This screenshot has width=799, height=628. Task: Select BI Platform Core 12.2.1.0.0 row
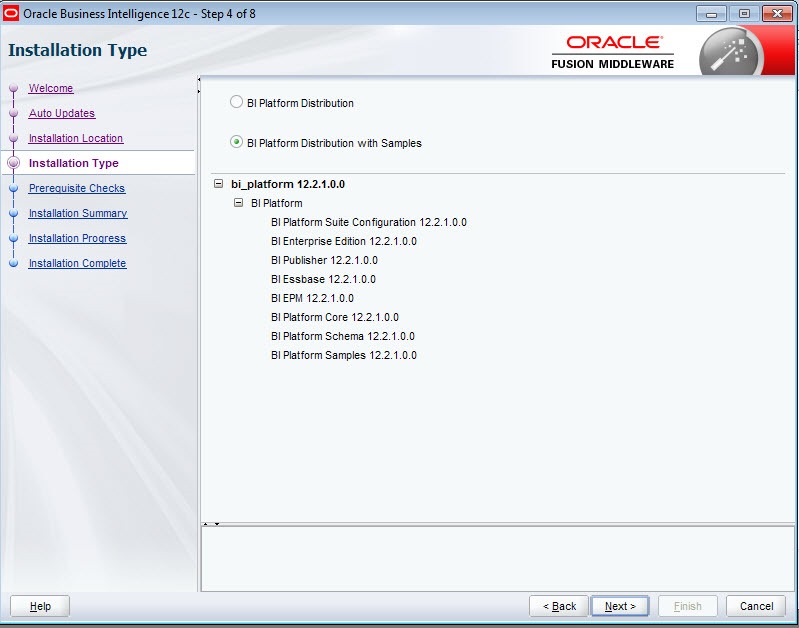335,317
